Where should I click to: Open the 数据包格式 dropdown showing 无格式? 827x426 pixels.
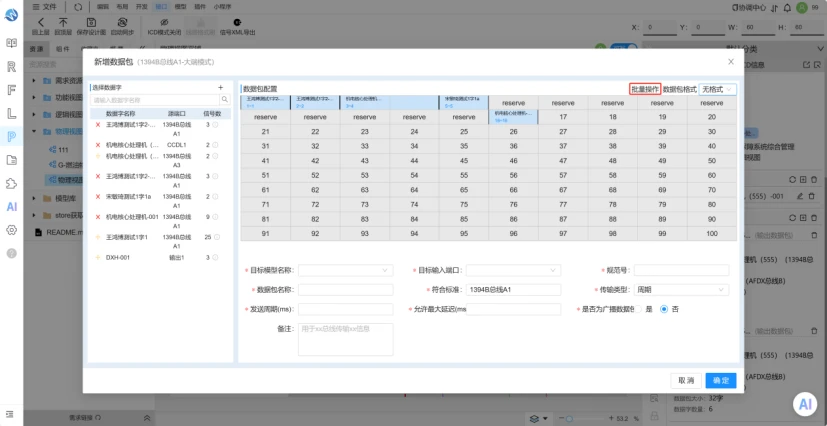pos(717,90)
